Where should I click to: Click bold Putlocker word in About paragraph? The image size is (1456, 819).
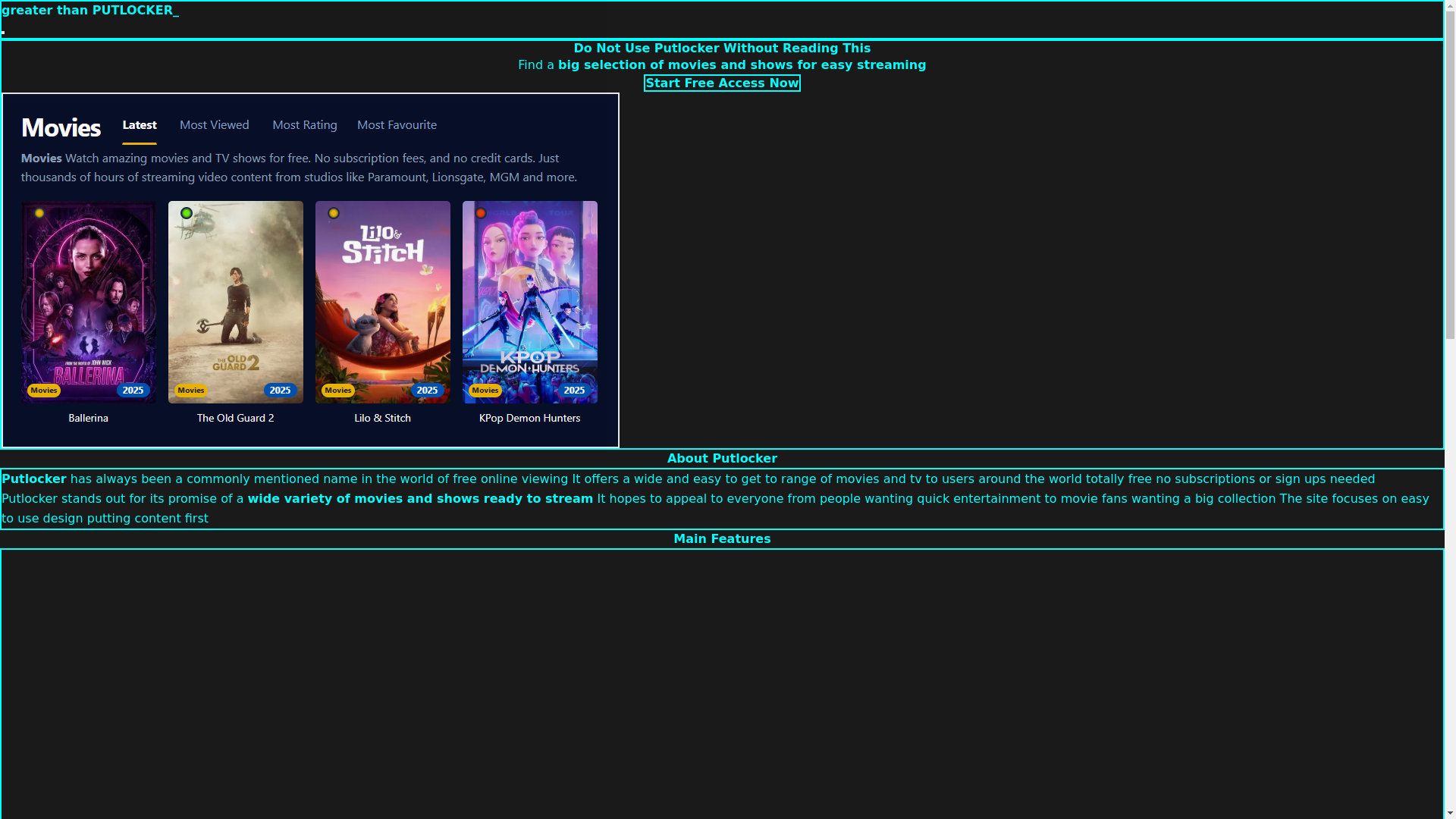[x=34, y=479]
